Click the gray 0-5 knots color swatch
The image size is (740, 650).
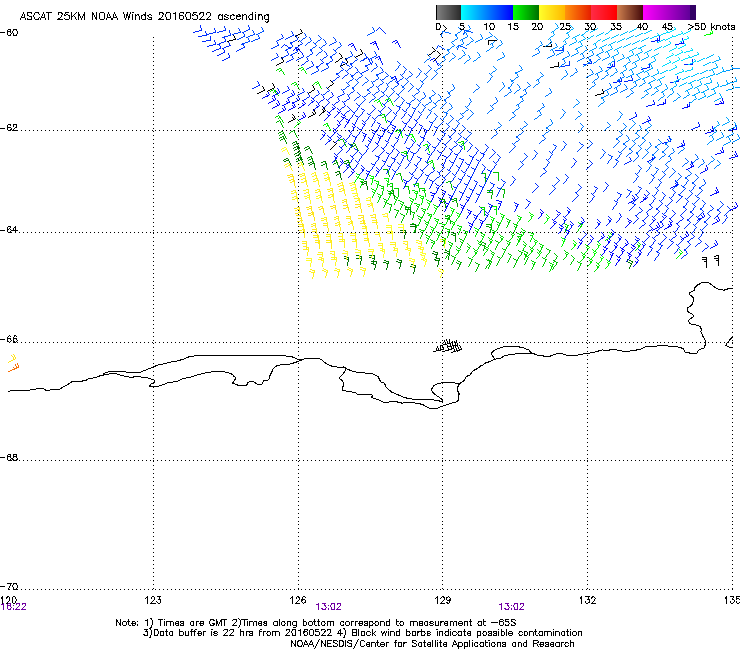(448, 12)
